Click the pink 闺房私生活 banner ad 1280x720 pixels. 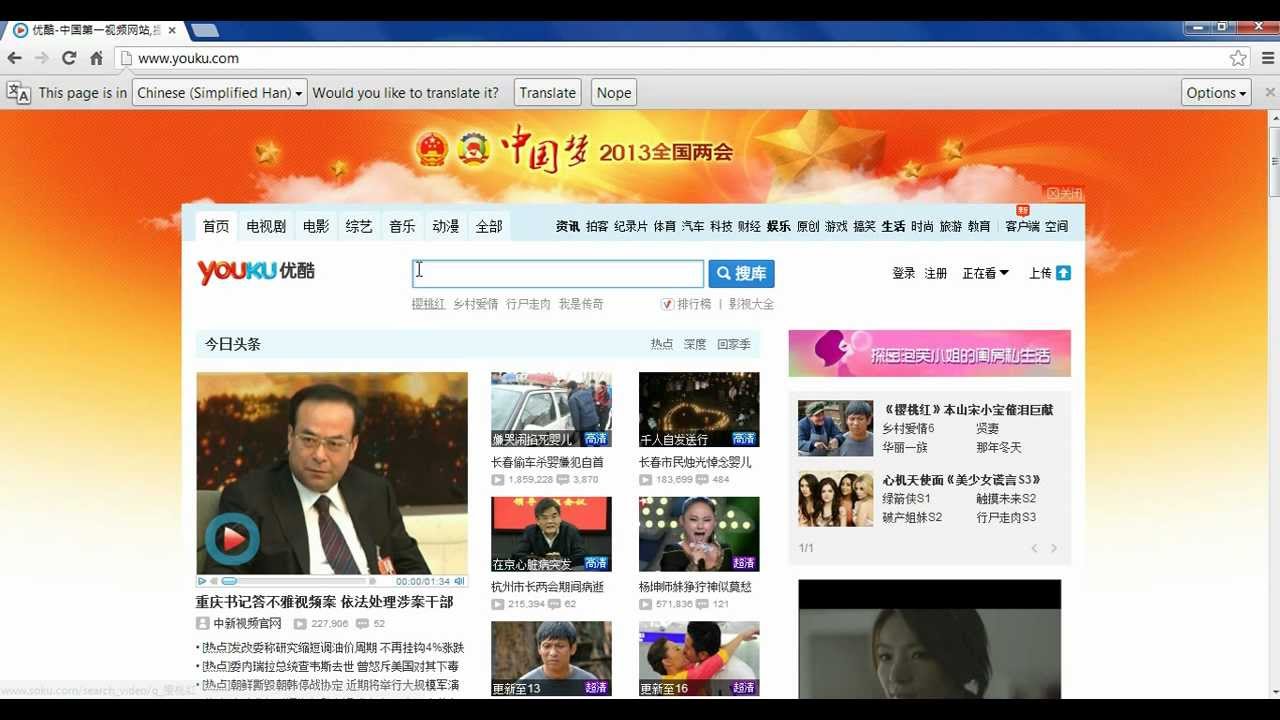click(929, 353)
